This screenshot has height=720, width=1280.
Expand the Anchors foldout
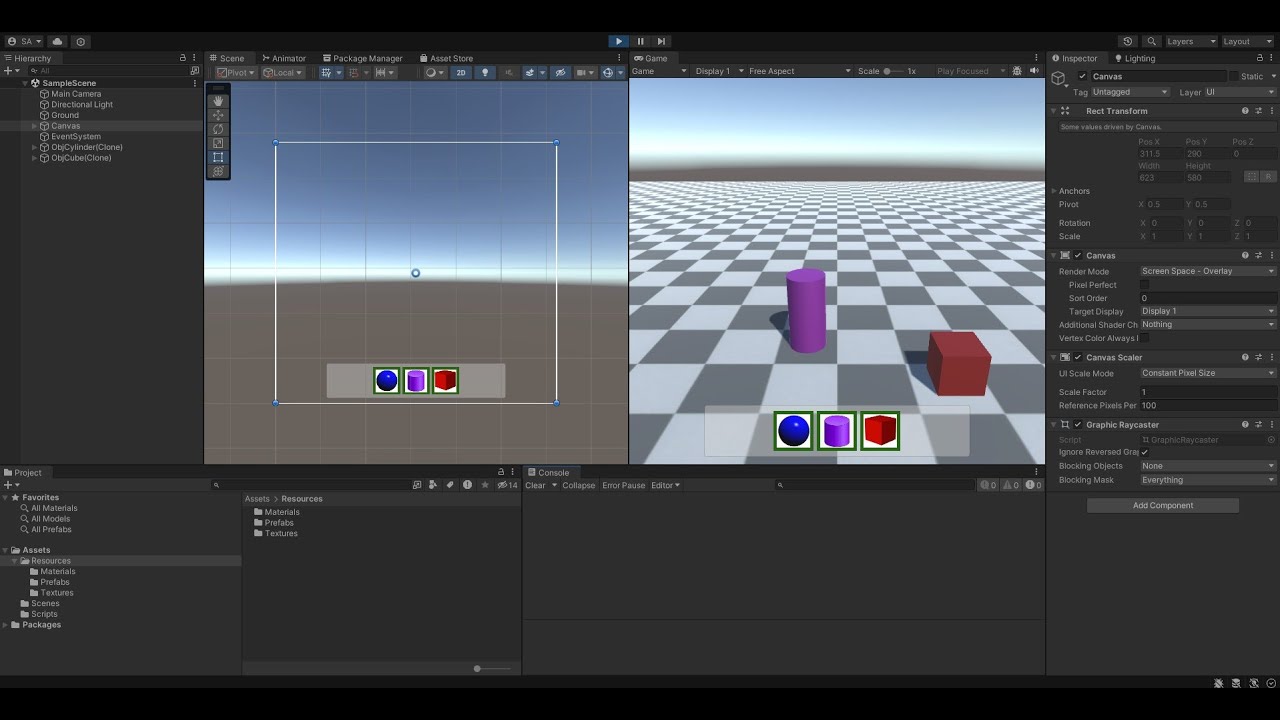(x=1054, y=191)
